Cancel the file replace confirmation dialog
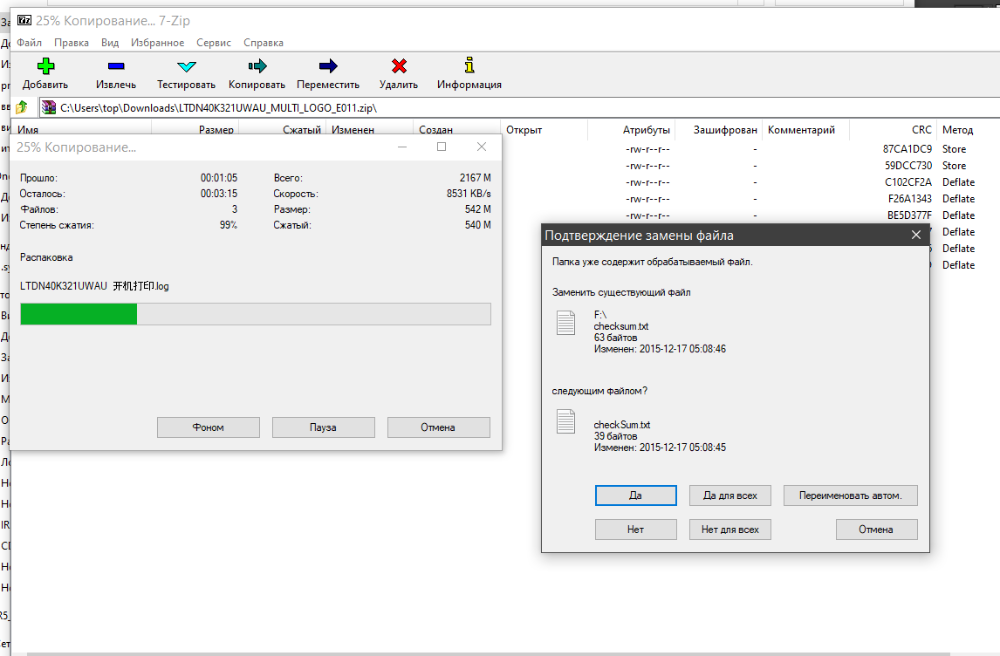Image resolution: width=1000 pixels, height=656 pixels. (877, 529)
